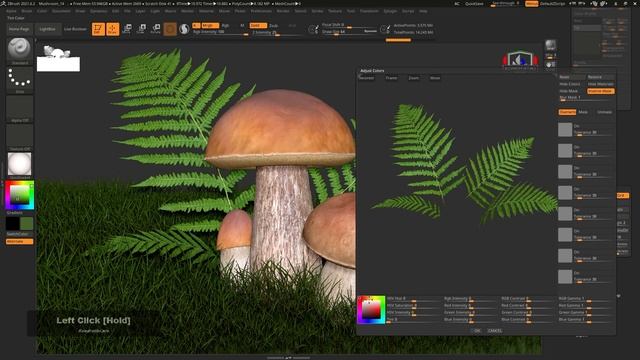
Task: Open the material sphere selector
Action: pos(19,164)
